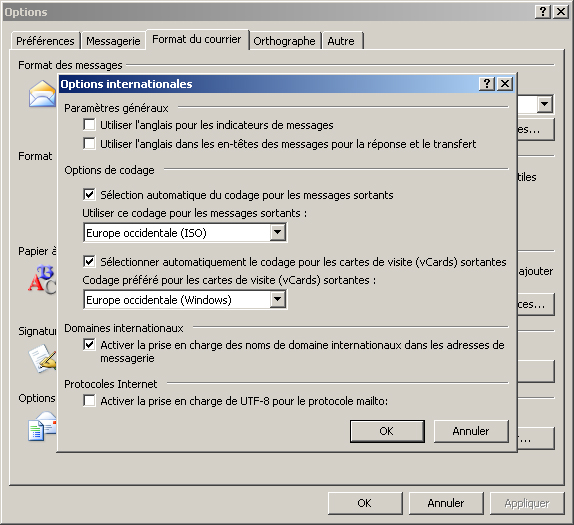Close the Options internationales dialog with X
This screenshot has width=574, height=525.
(505, 84)
